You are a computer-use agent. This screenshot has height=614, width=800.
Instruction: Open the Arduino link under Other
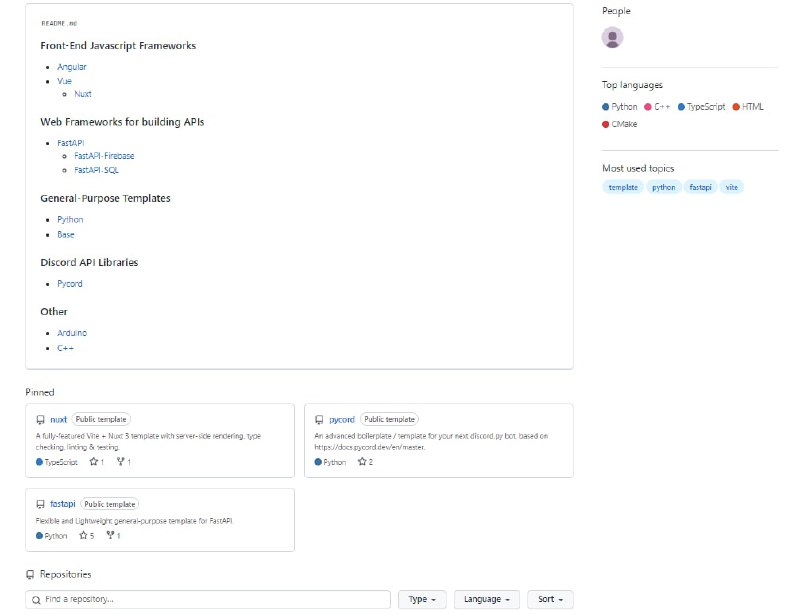pyautogui.click(x=72, y=333)
